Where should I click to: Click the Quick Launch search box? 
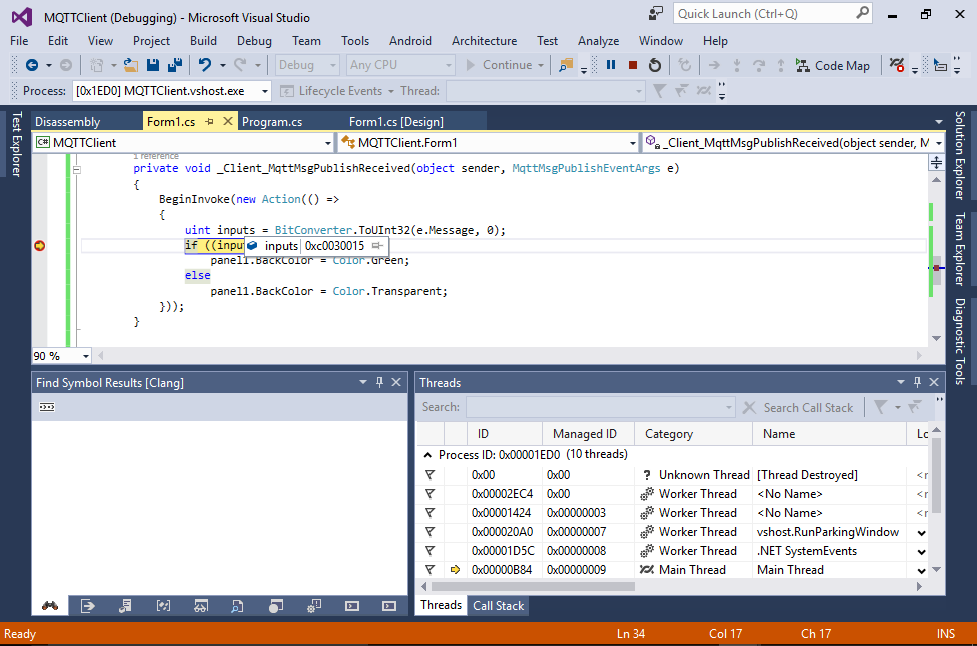772,13
